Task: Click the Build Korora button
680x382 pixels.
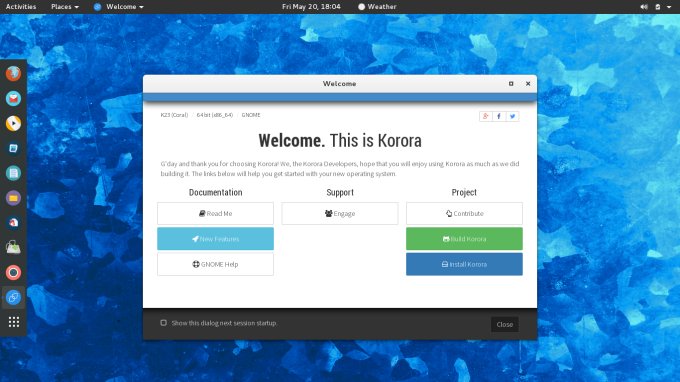Action: coord(464,239)
